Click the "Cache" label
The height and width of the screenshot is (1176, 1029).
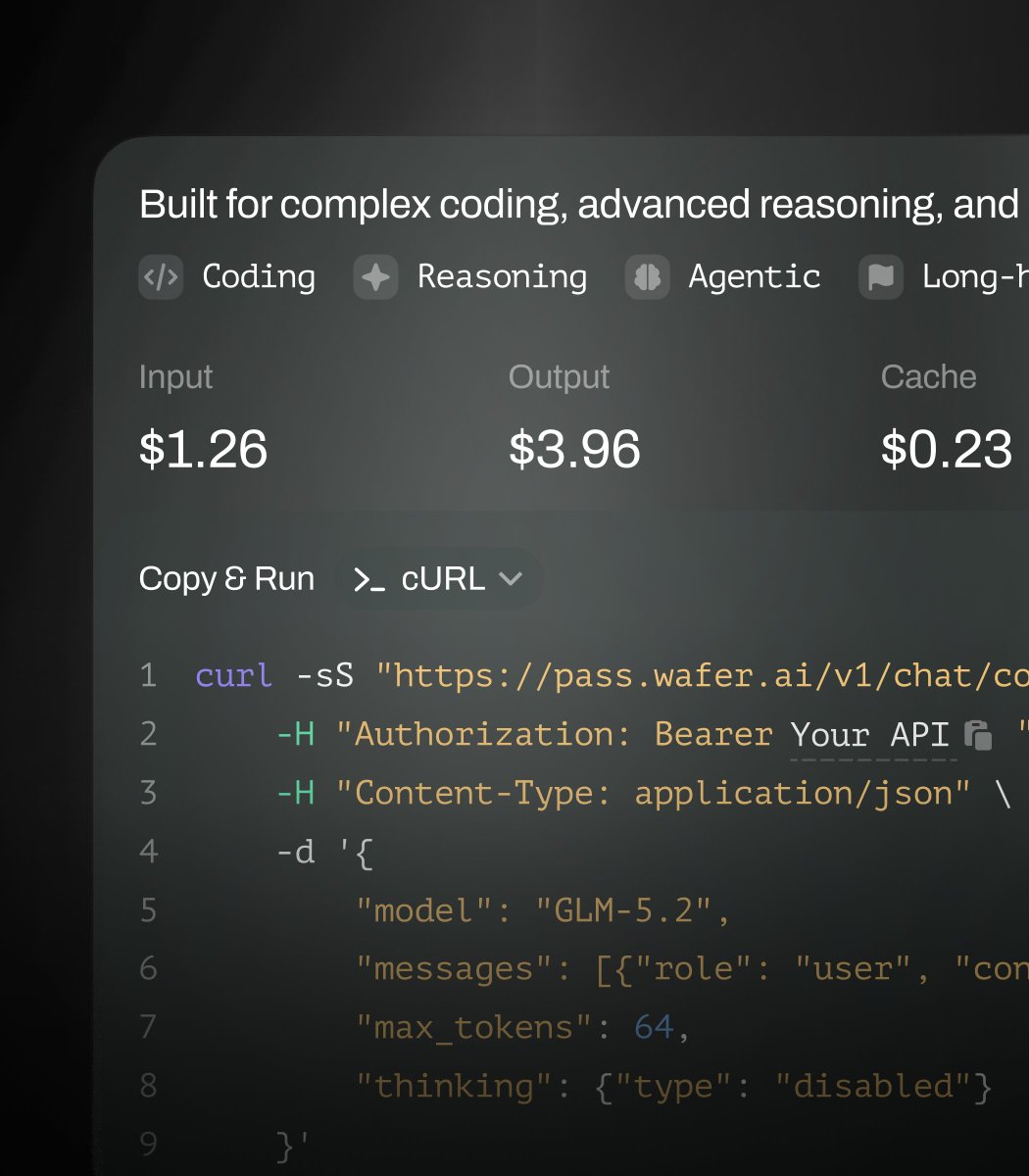point(928,377)
